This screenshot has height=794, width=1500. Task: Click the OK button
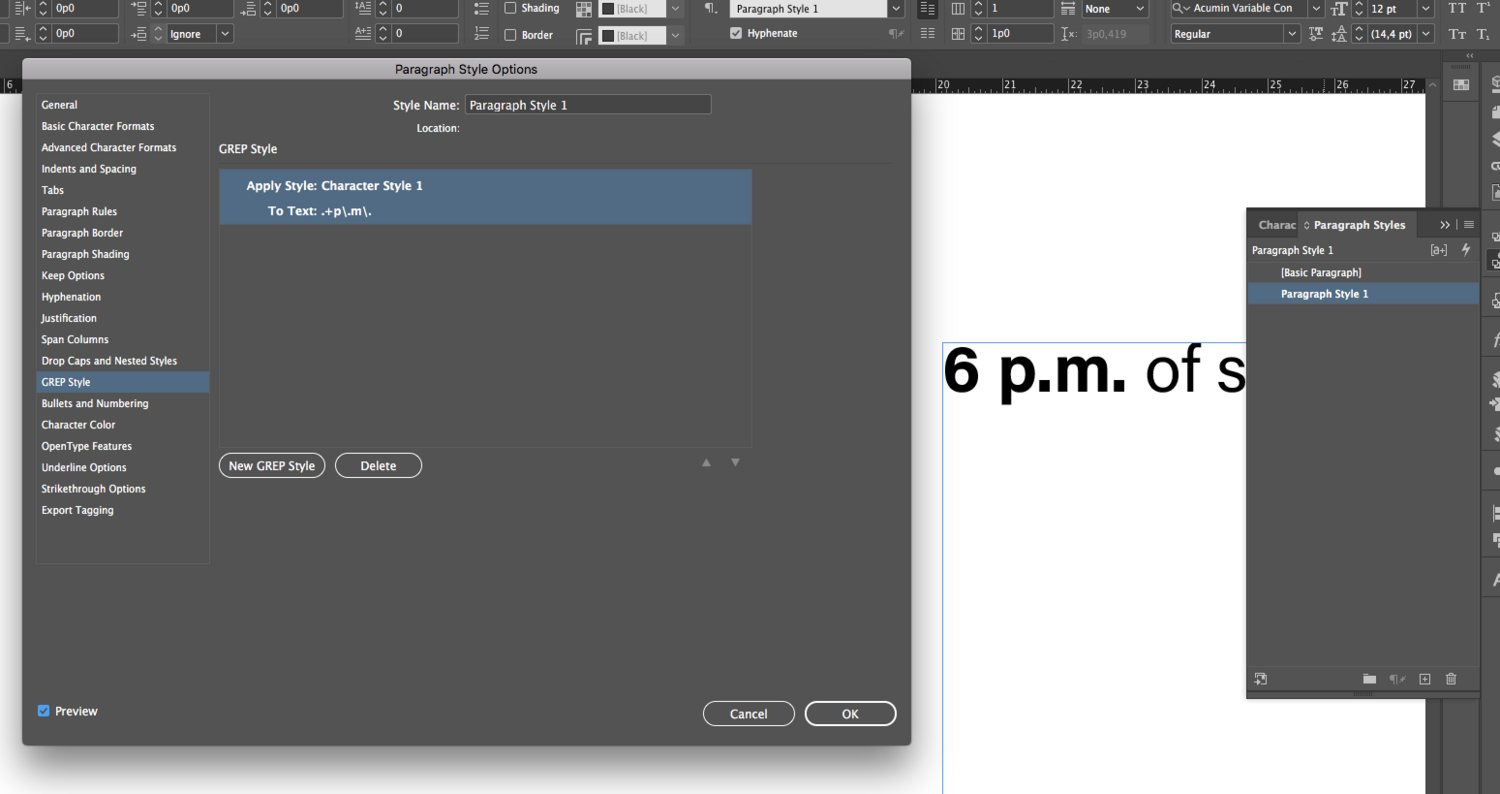(850, 714)
